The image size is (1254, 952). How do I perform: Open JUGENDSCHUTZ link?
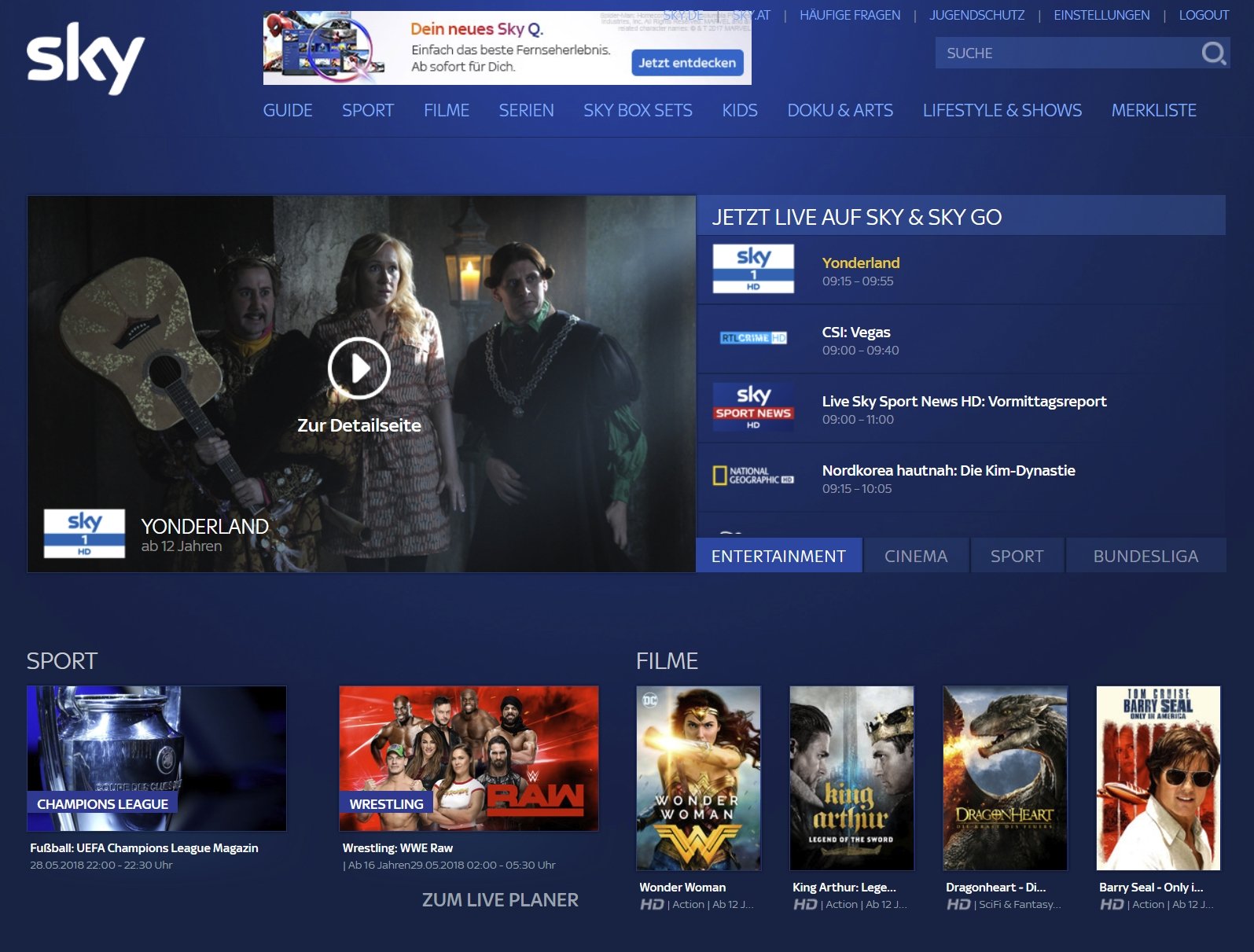point(977,15)
